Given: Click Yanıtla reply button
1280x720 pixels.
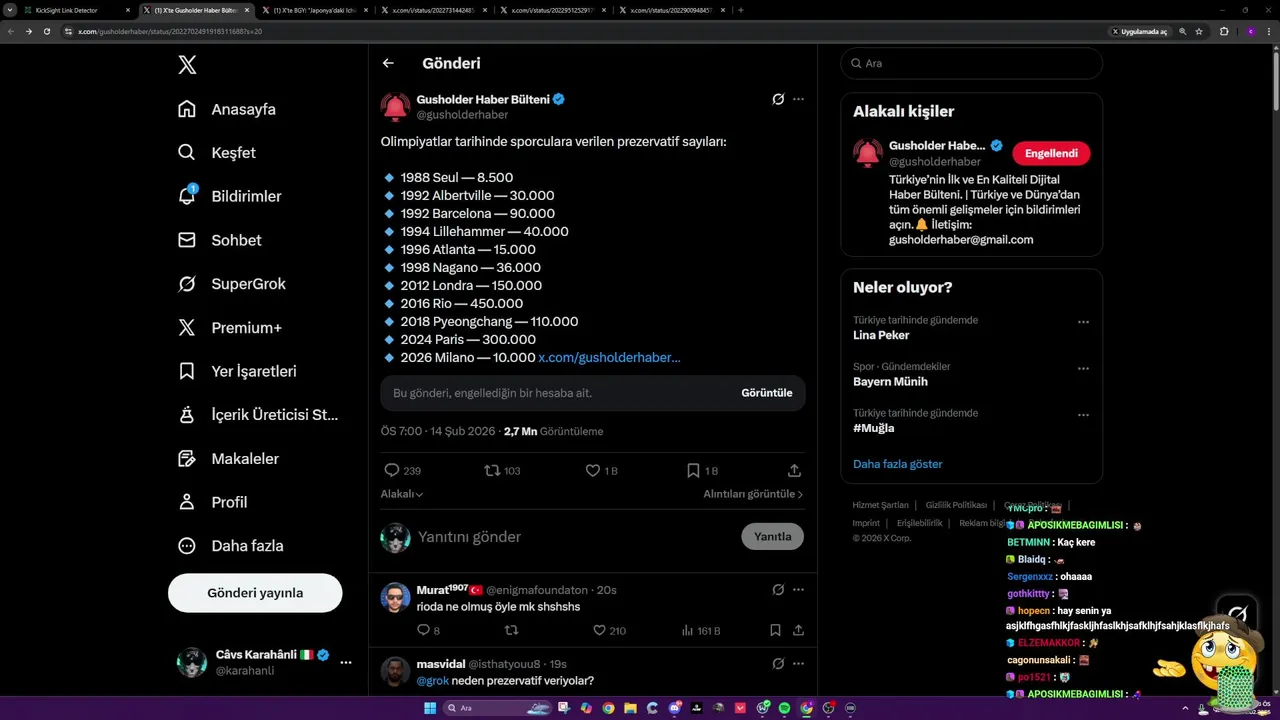Looking at the screenshot, I should coord(772,537).
